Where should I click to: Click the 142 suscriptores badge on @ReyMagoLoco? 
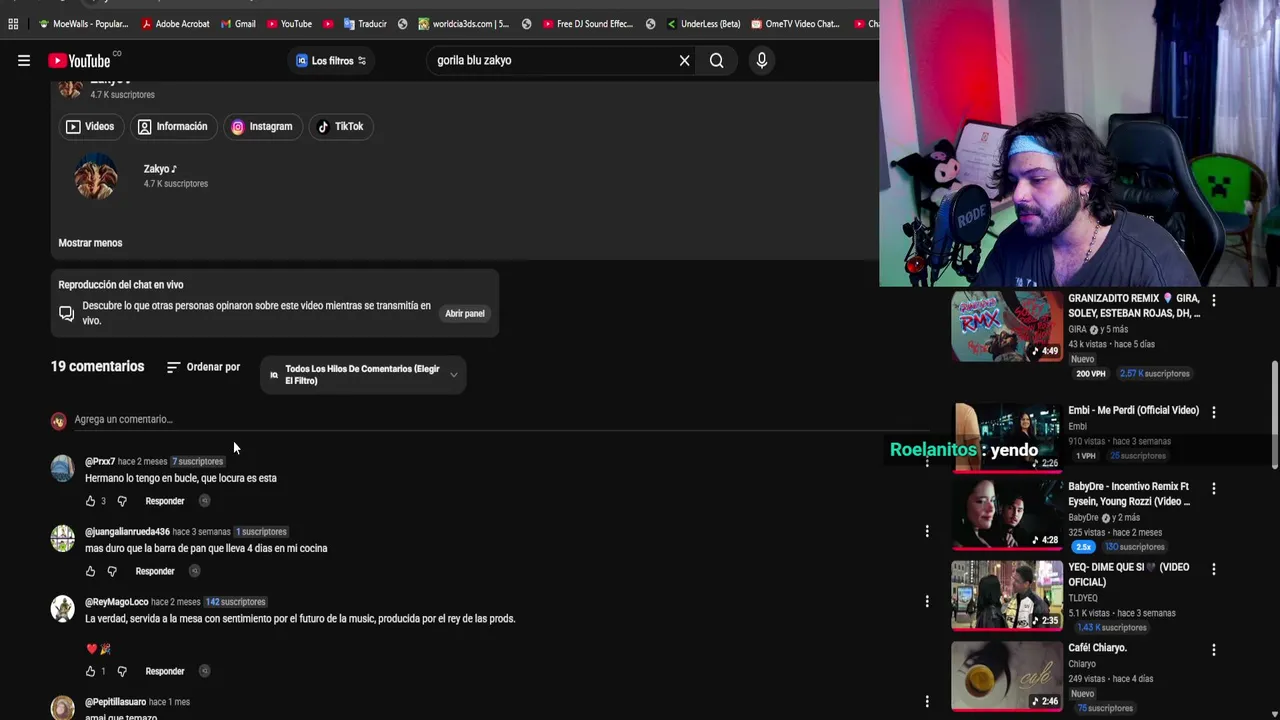(235, 602)
